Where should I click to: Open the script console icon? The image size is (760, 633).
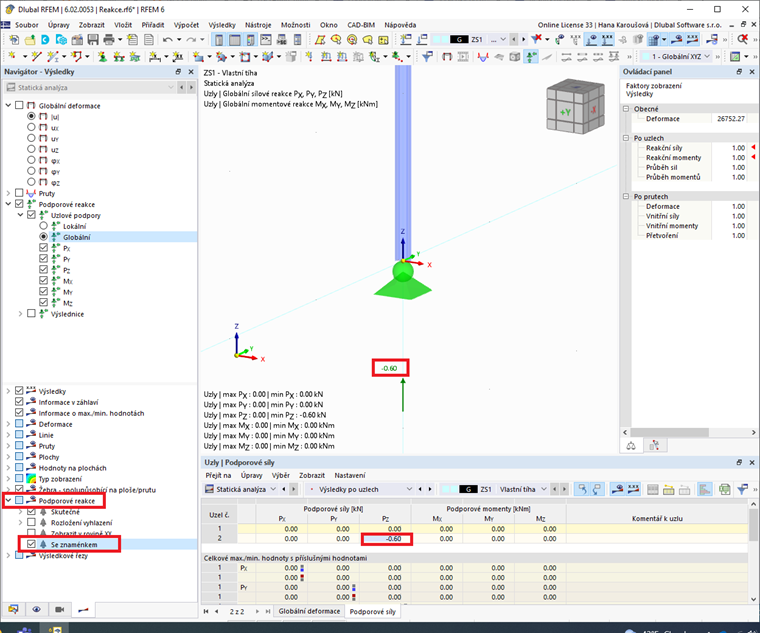(x=266, y=40)
